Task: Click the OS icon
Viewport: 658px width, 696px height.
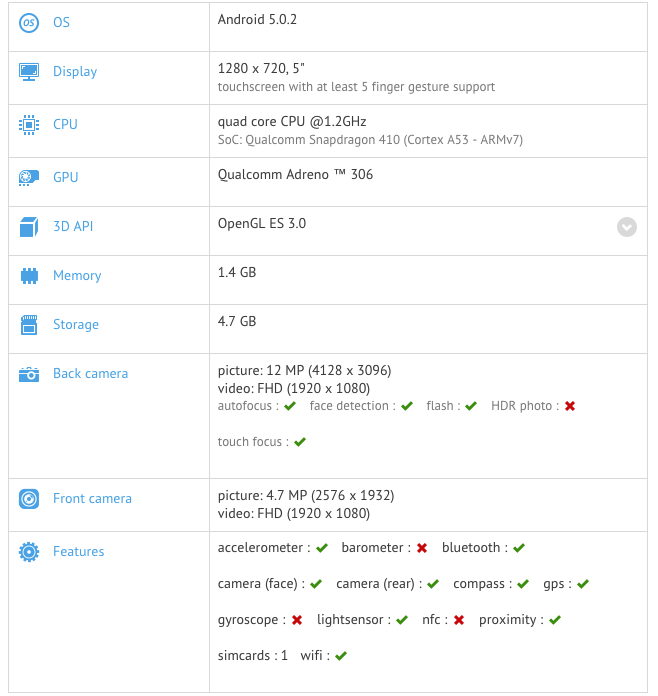Action: 29,22
